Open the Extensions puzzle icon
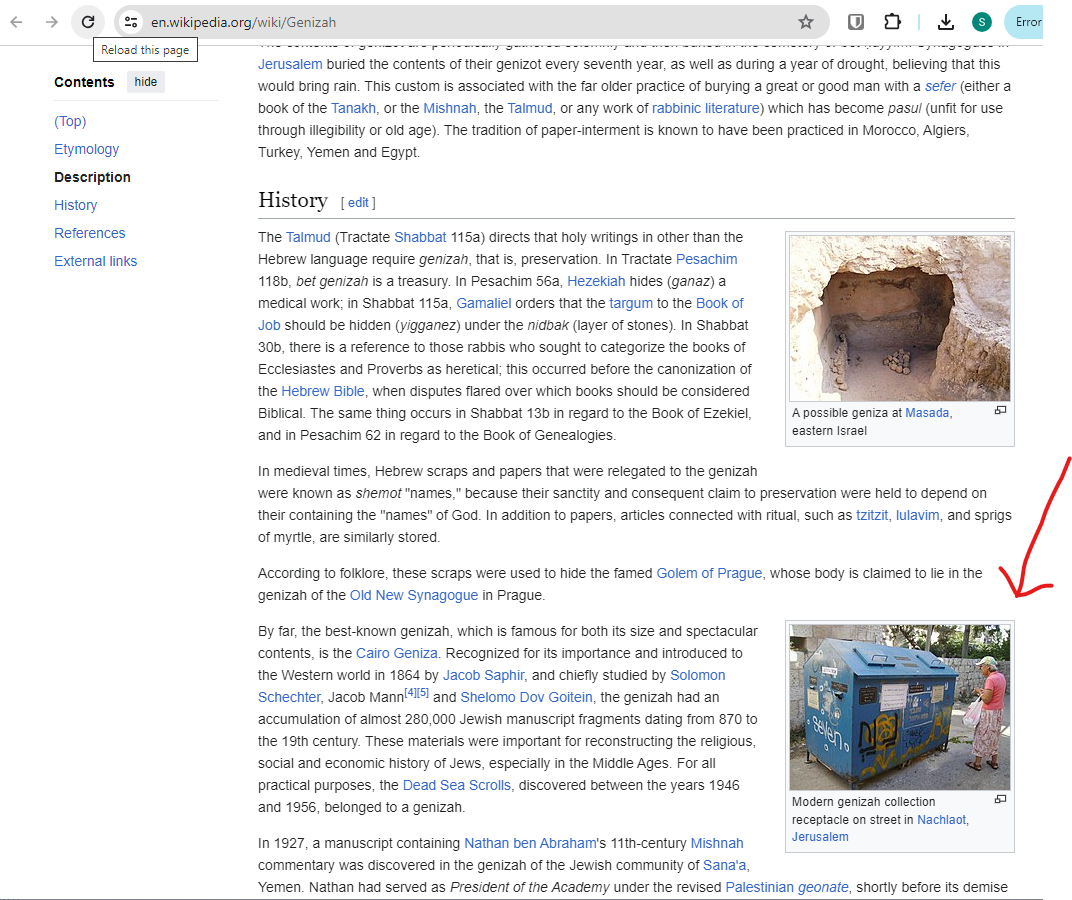Viewport: 1072px width, 900px height. point(892,22)
